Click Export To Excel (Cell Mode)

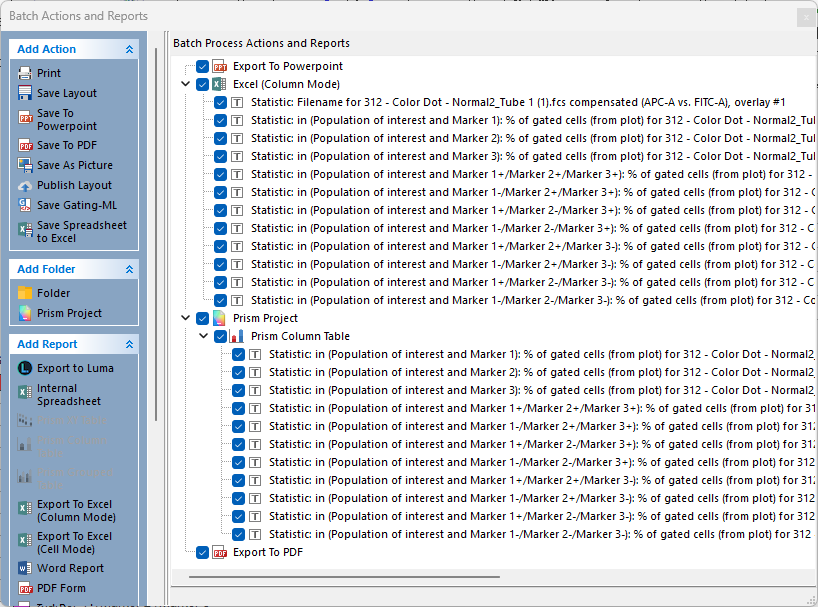[76, 542]
